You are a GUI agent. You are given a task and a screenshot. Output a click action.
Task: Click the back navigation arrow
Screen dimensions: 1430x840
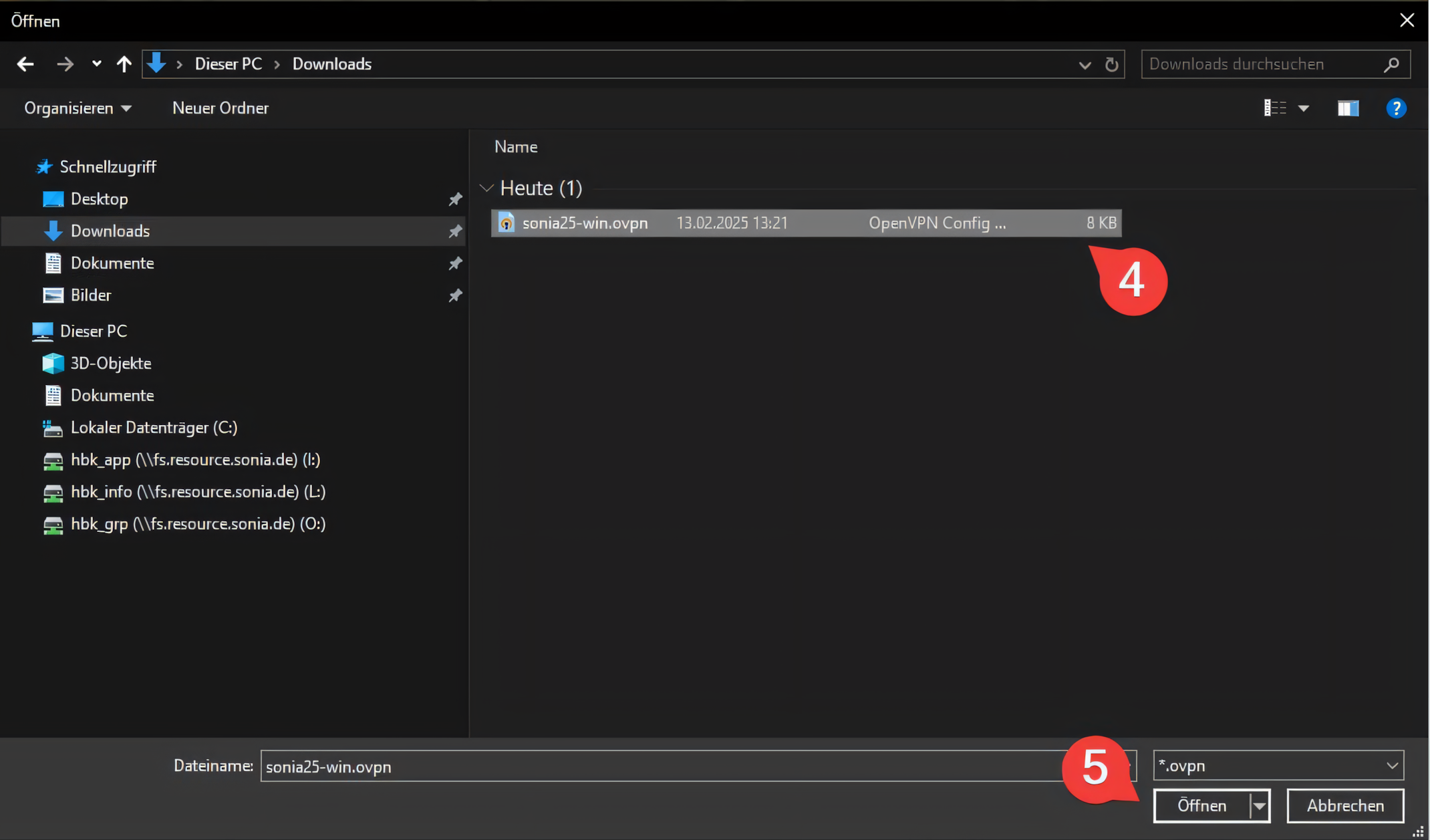(25, 64)
